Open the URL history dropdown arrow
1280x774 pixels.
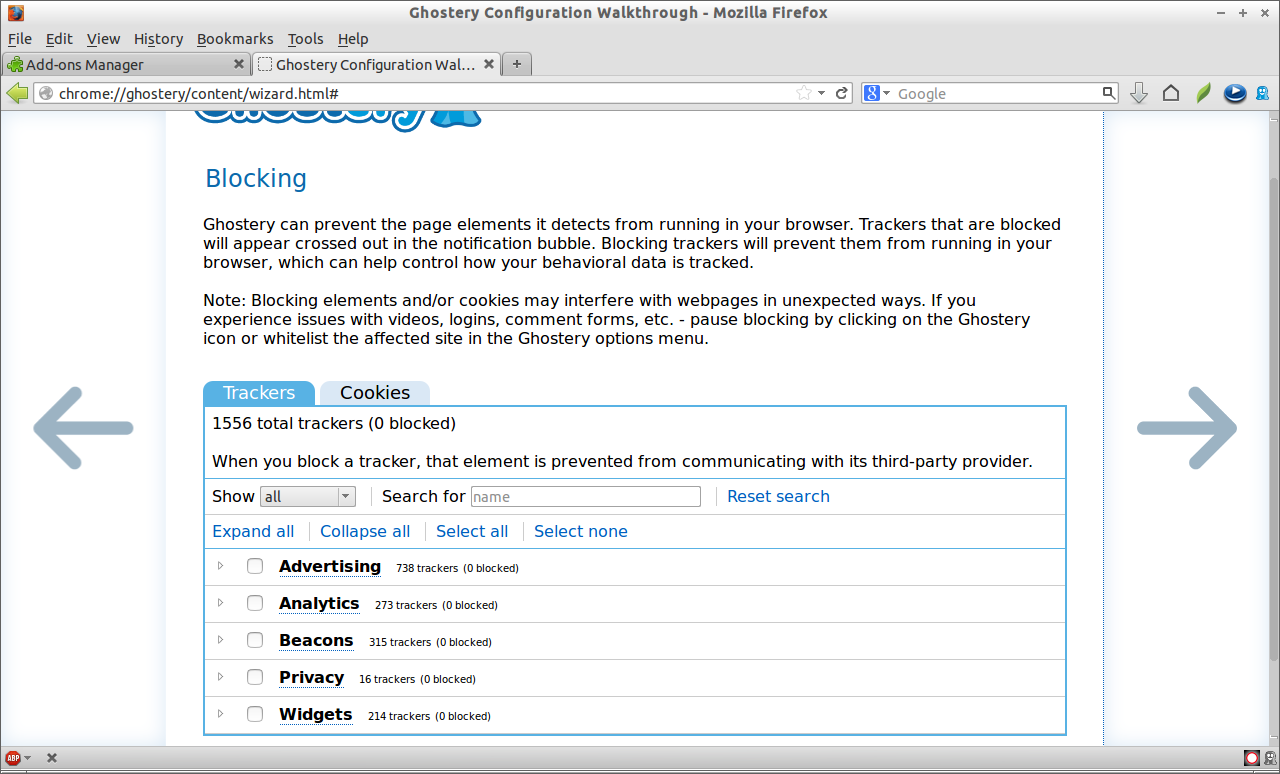pyautogui.click(x=822, y=93)
